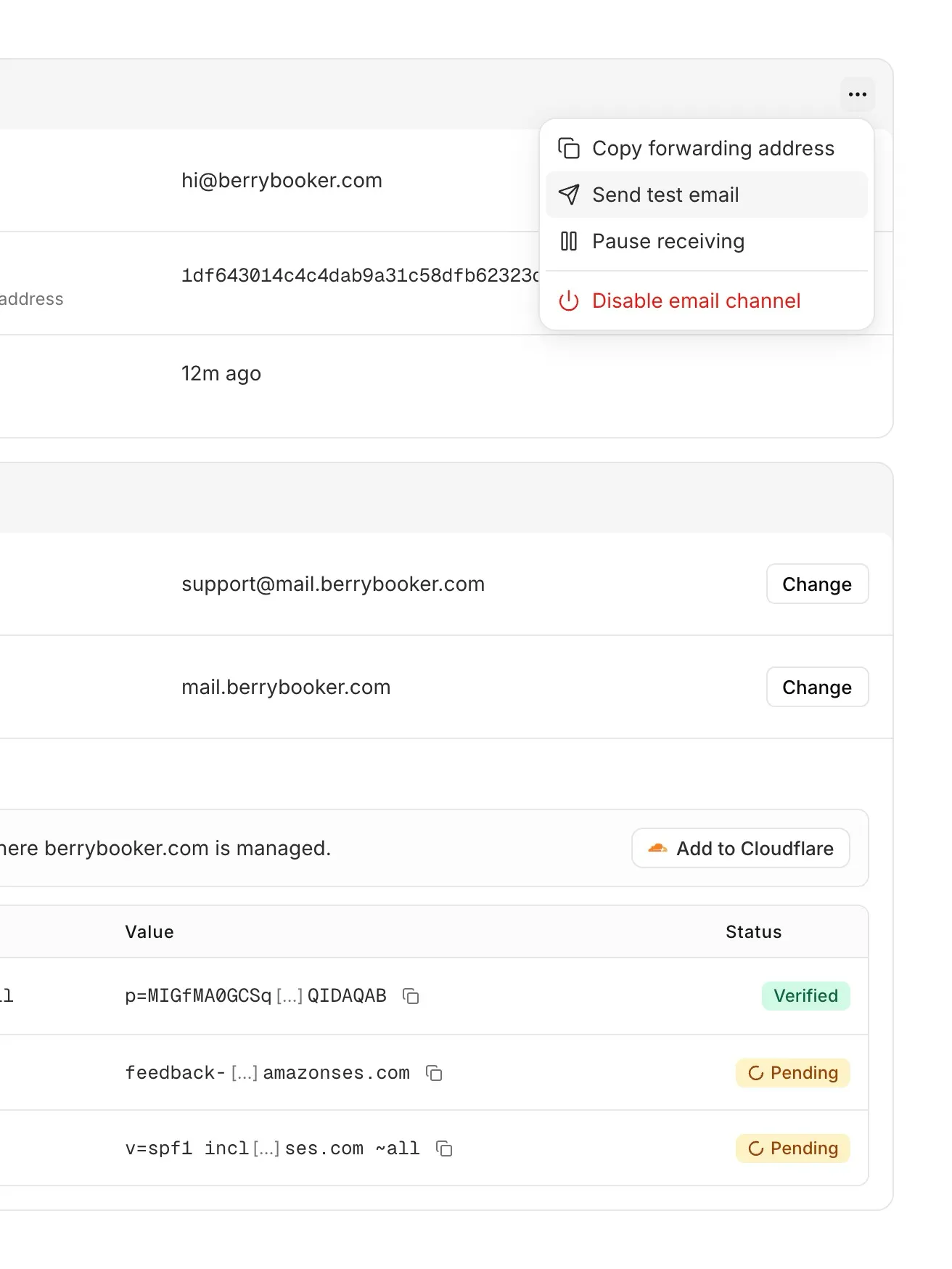
Task: Click Disable email channel
Action: (707, 301)
